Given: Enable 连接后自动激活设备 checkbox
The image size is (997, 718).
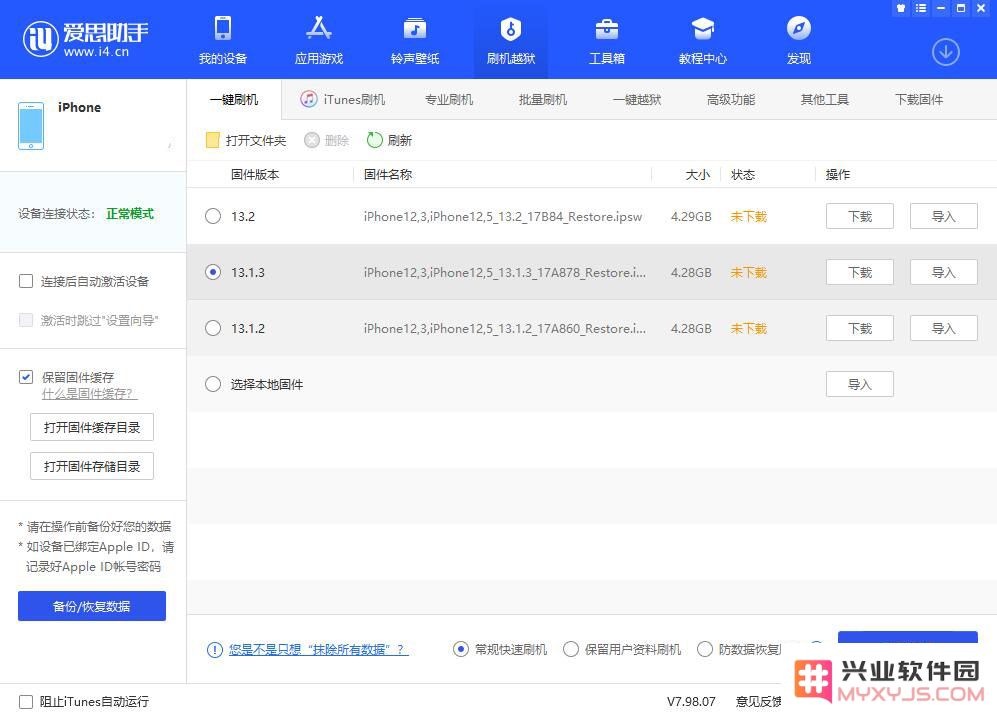Looking at the screenshot, I should coord(26,281).
